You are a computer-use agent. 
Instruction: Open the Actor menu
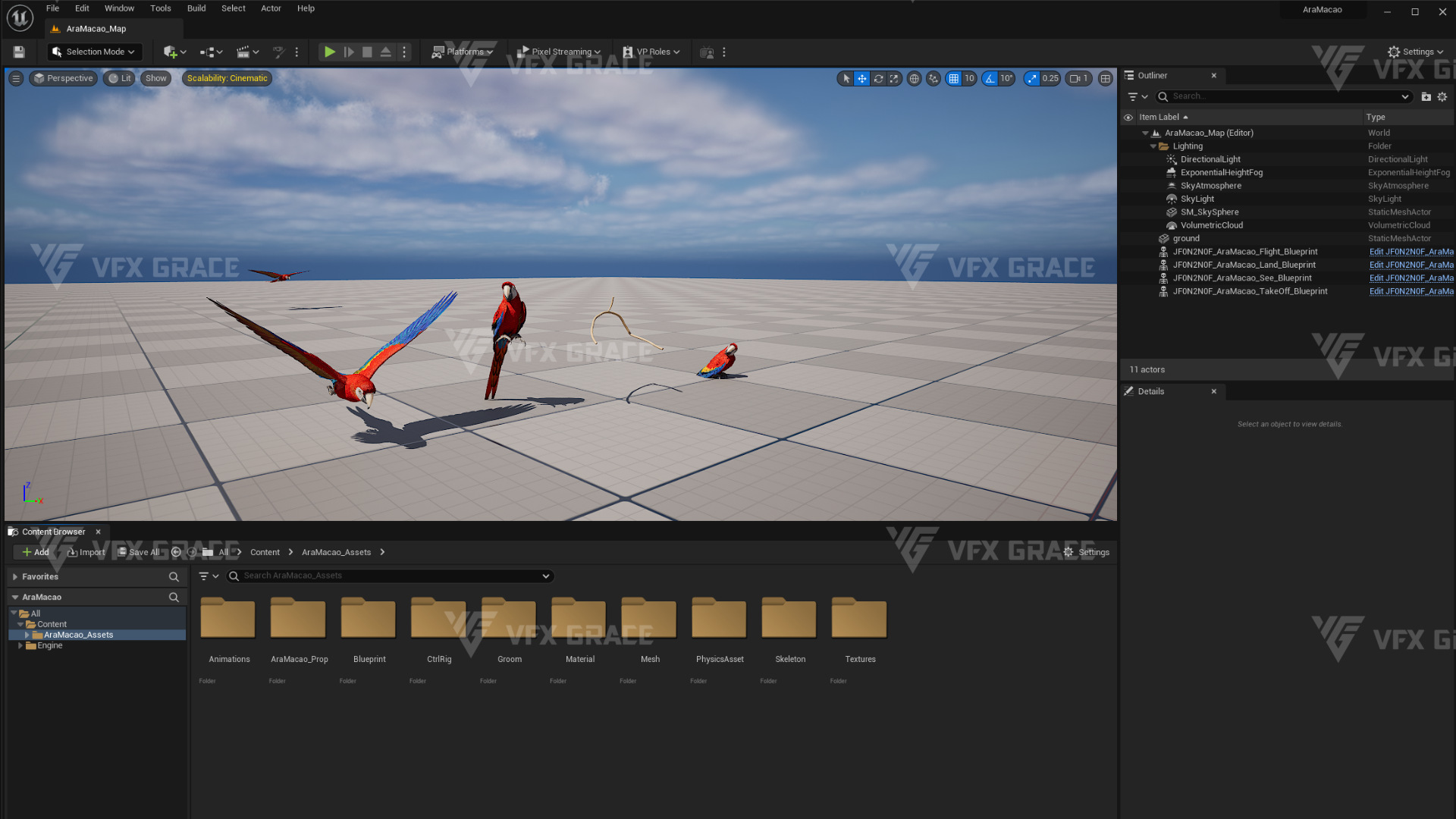(271, 8)
